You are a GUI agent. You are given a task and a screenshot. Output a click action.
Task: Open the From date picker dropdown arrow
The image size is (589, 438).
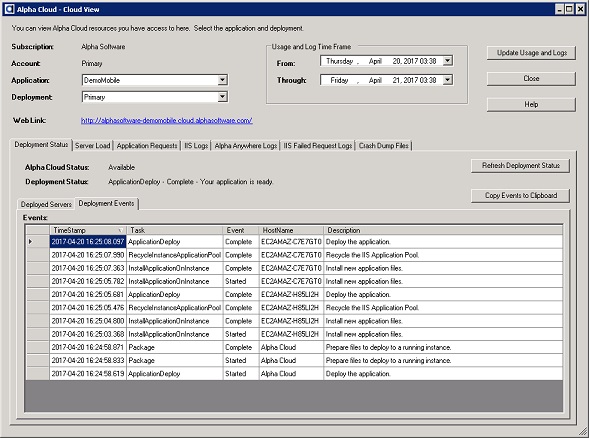[447, 61]
